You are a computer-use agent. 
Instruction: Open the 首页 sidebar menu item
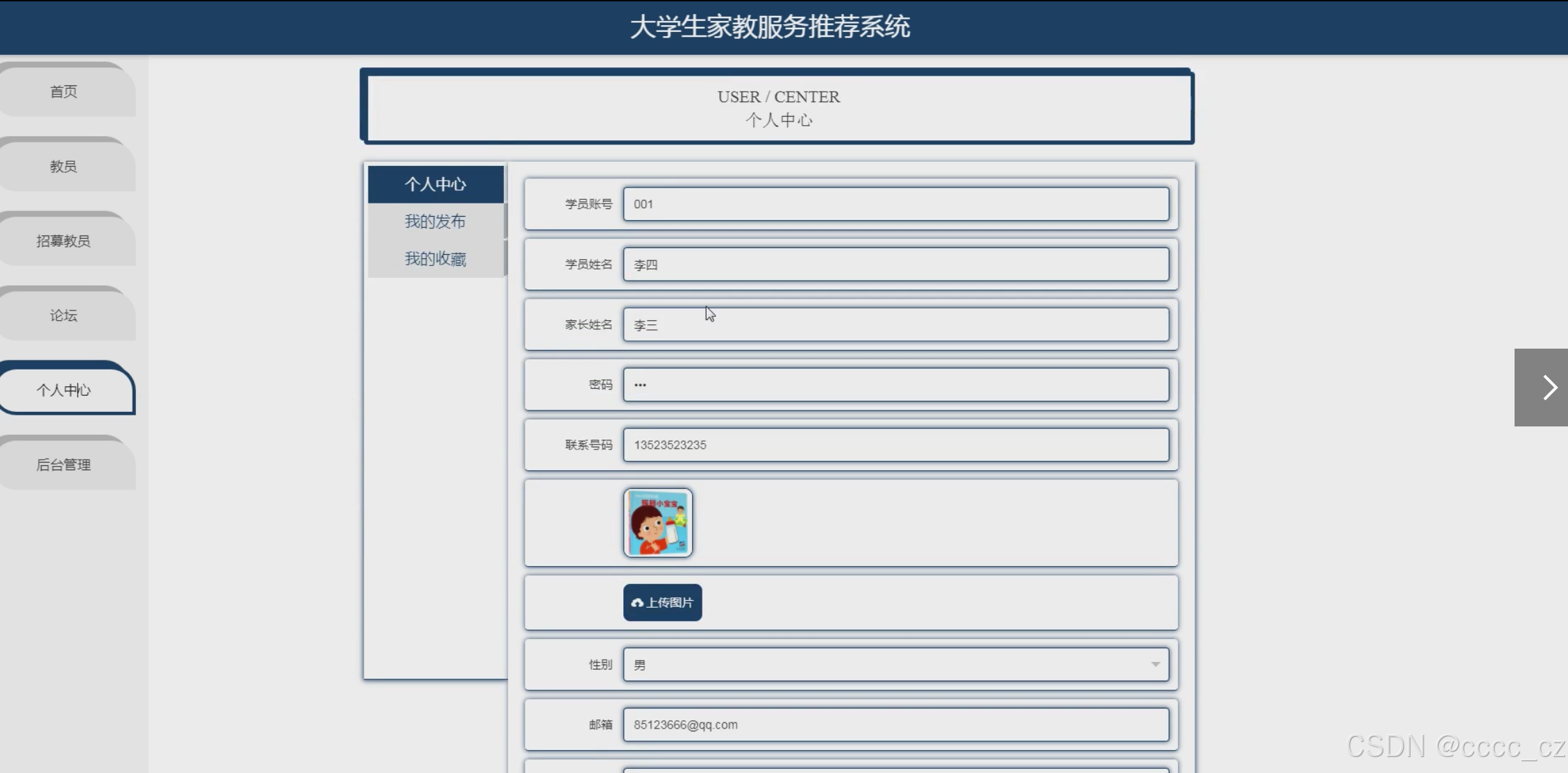click(64, 92)
